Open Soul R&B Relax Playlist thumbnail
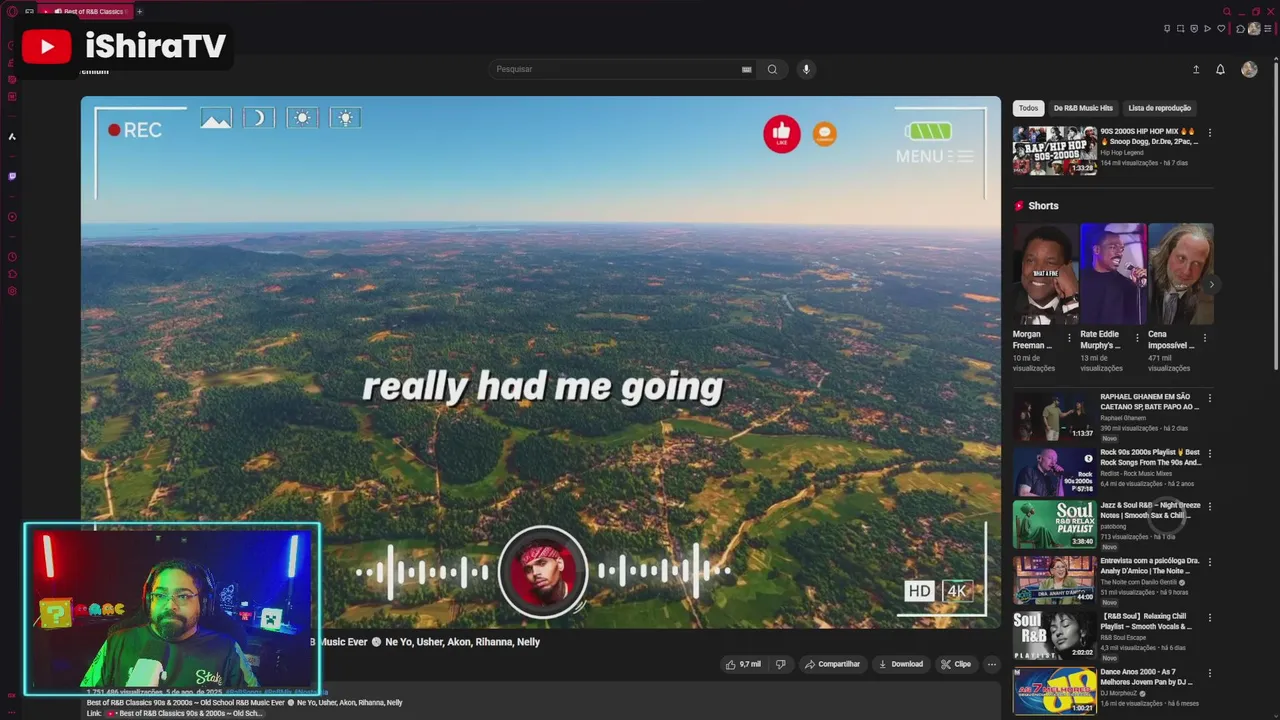 [1054, 525]
